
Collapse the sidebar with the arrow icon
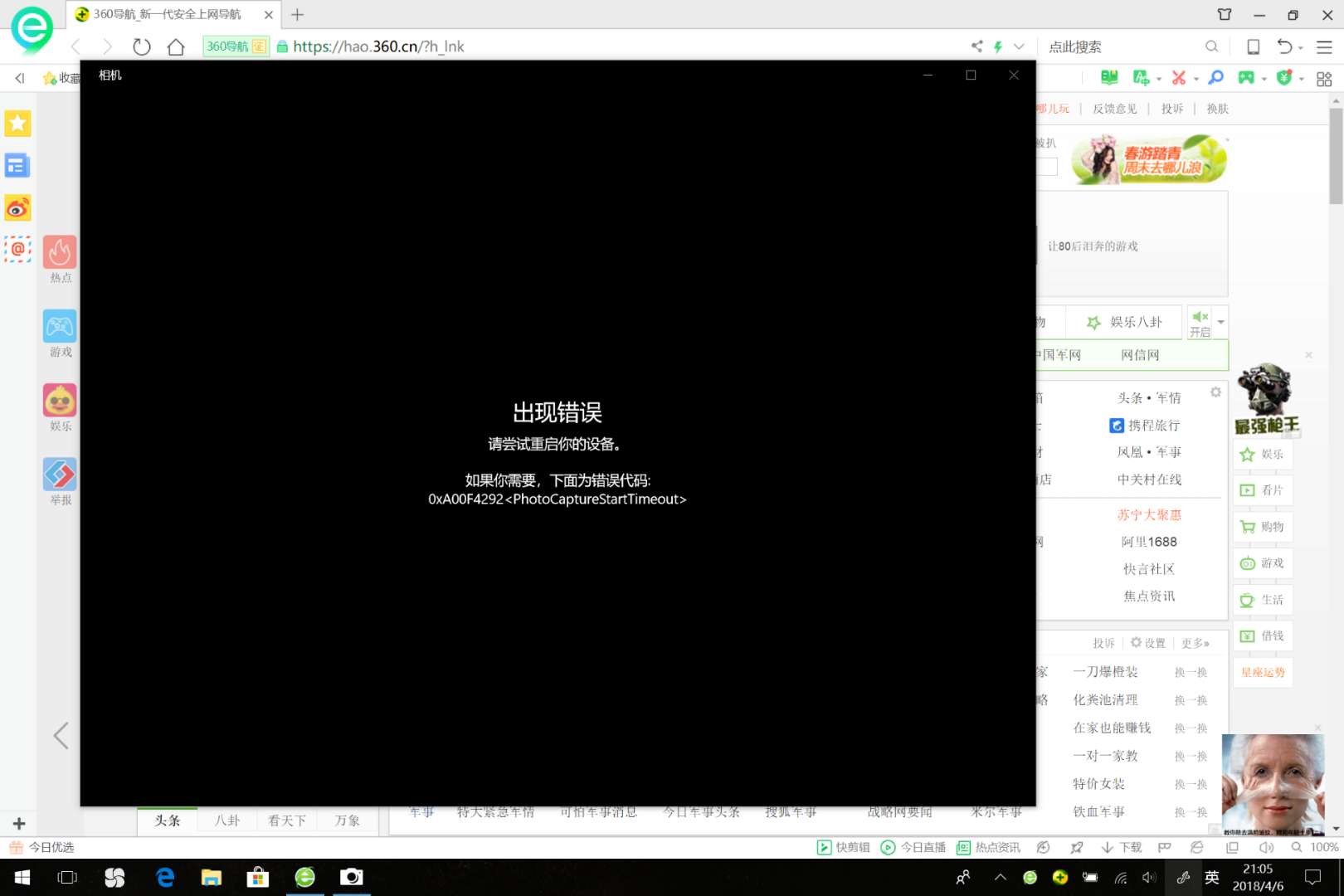(20, 78)
